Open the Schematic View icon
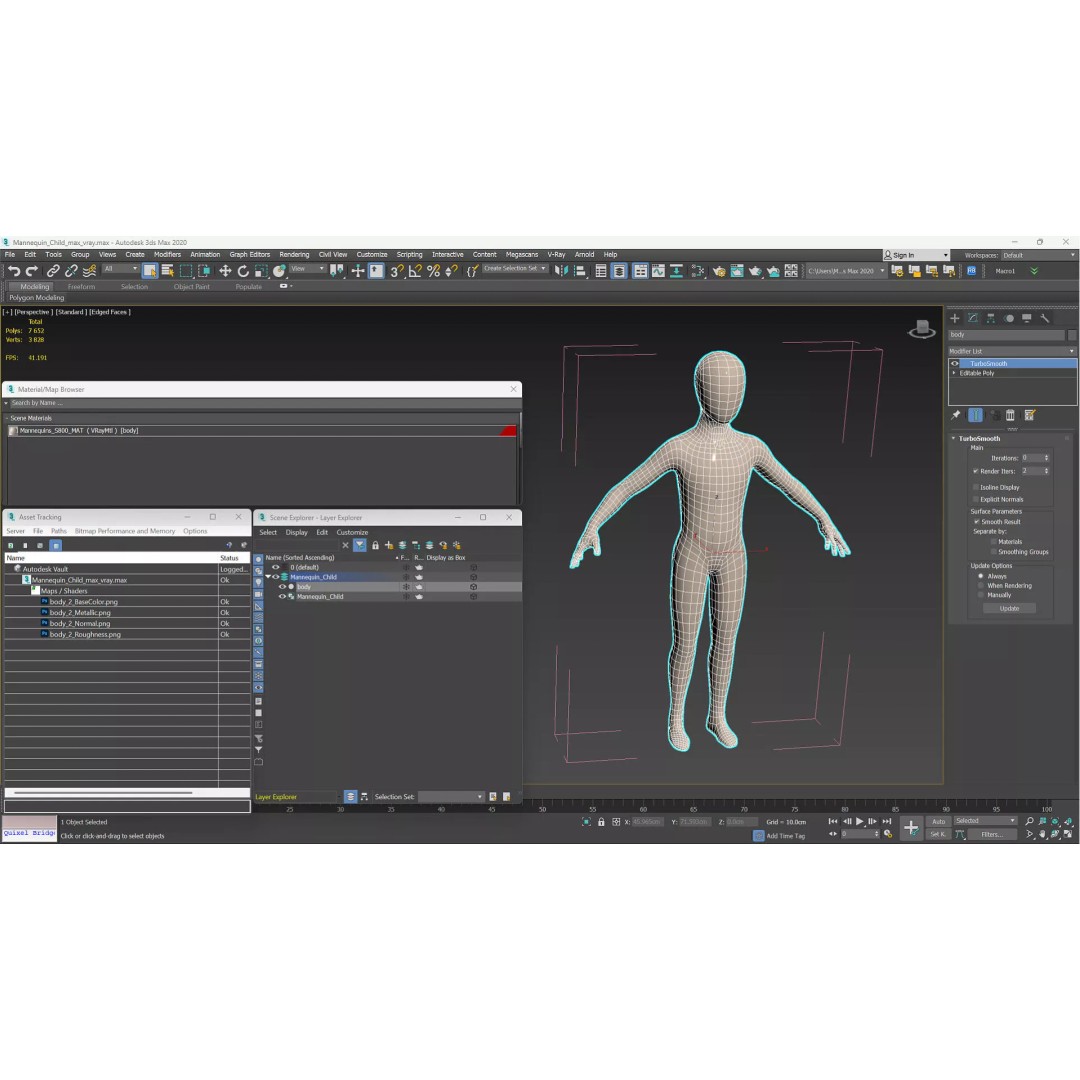Image resolution: width=1080 pixels, height=1080 pixels. 697,271
